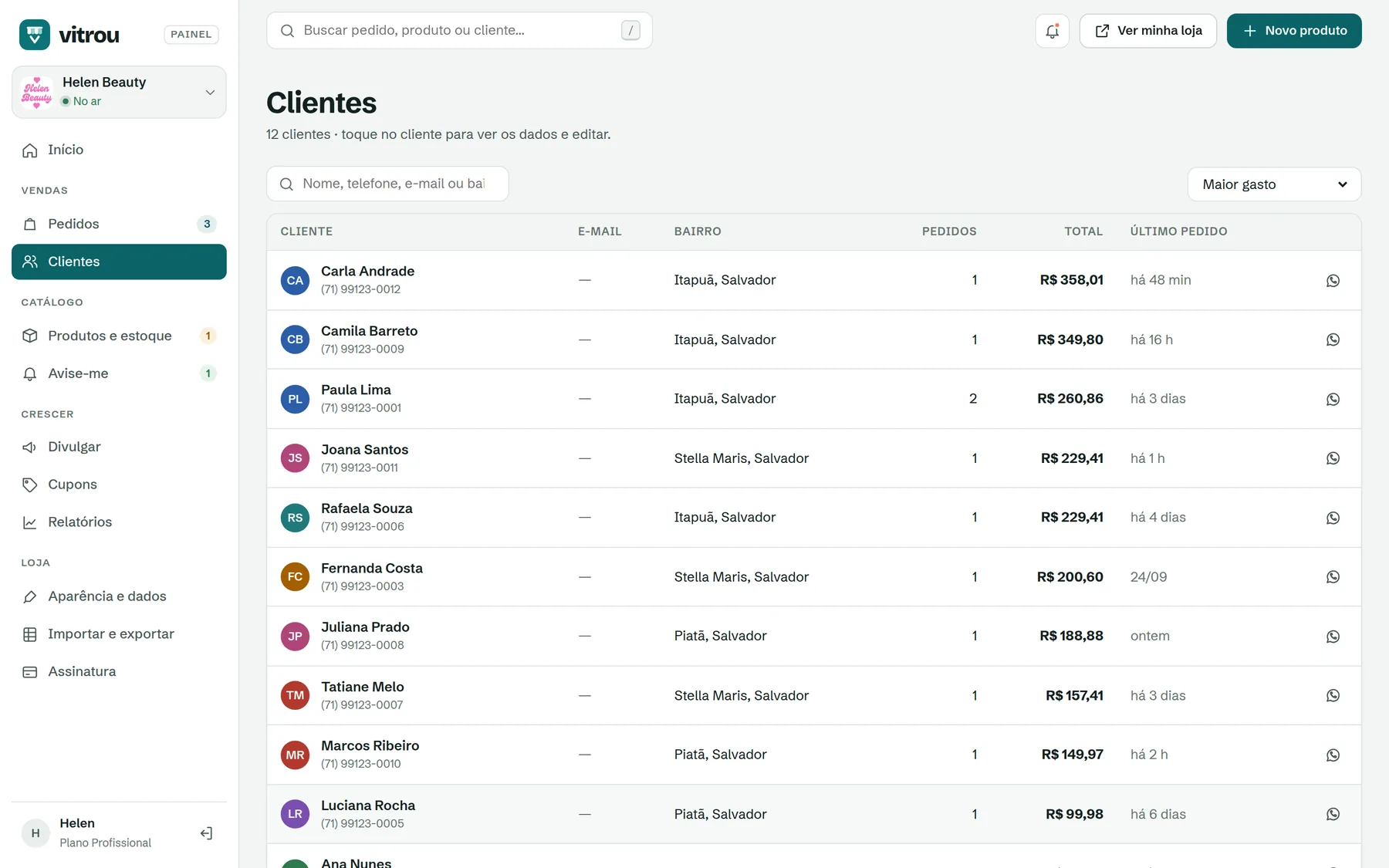This screenshot has width=1389, height=868.
Task: Click the PAINEL badge
Action: (191, 35)
